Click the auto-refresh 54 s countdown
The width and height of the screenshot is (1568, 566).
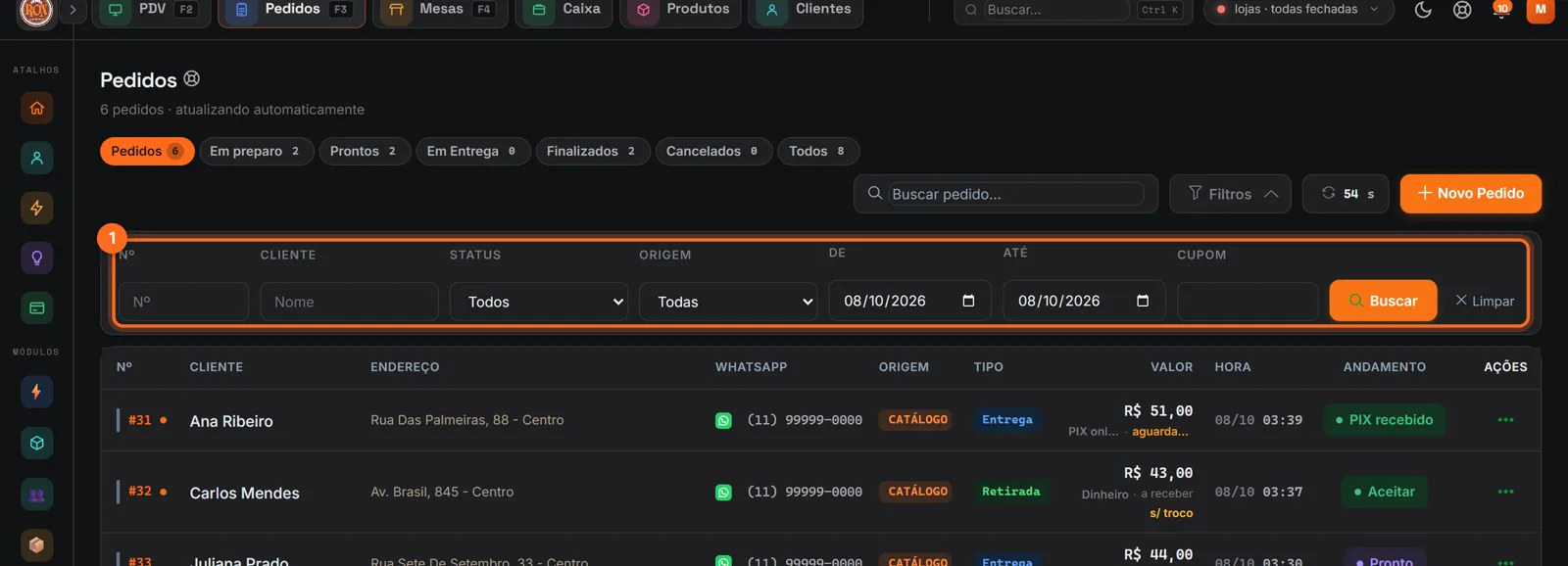pos(1346,194)
